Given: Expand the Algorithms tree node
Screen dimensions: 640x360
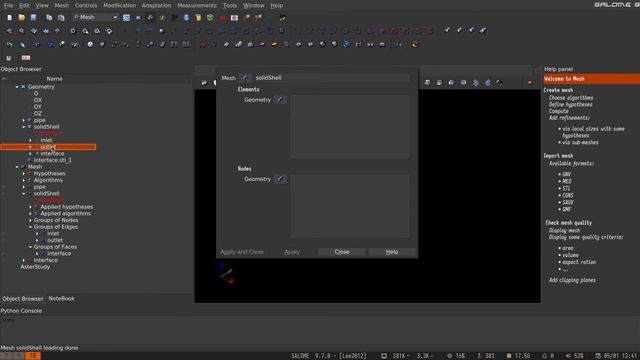Looking at the screenshot, I should 24,180.
